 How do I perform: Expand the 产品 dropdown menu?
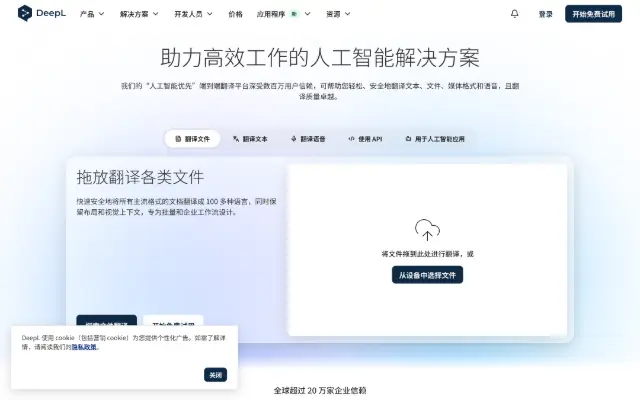(x=92, y=14)
